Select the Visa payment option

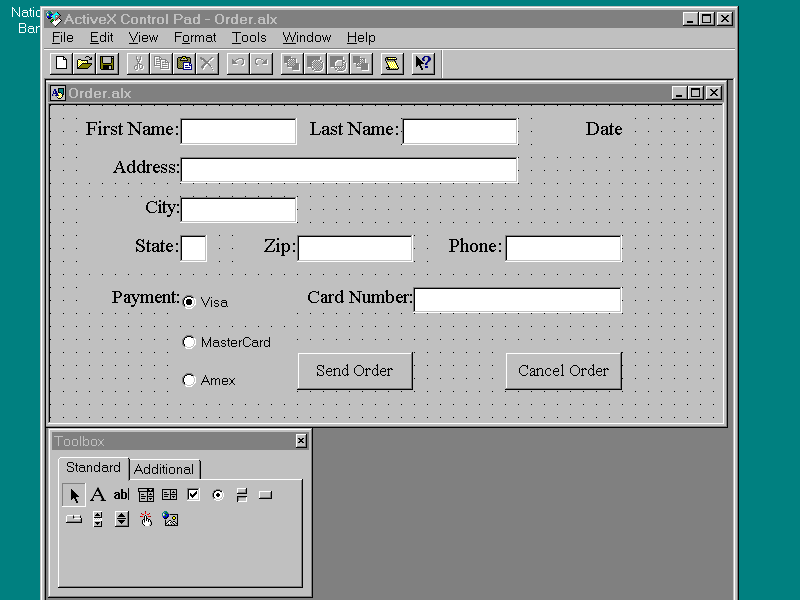tap(189, 302)
